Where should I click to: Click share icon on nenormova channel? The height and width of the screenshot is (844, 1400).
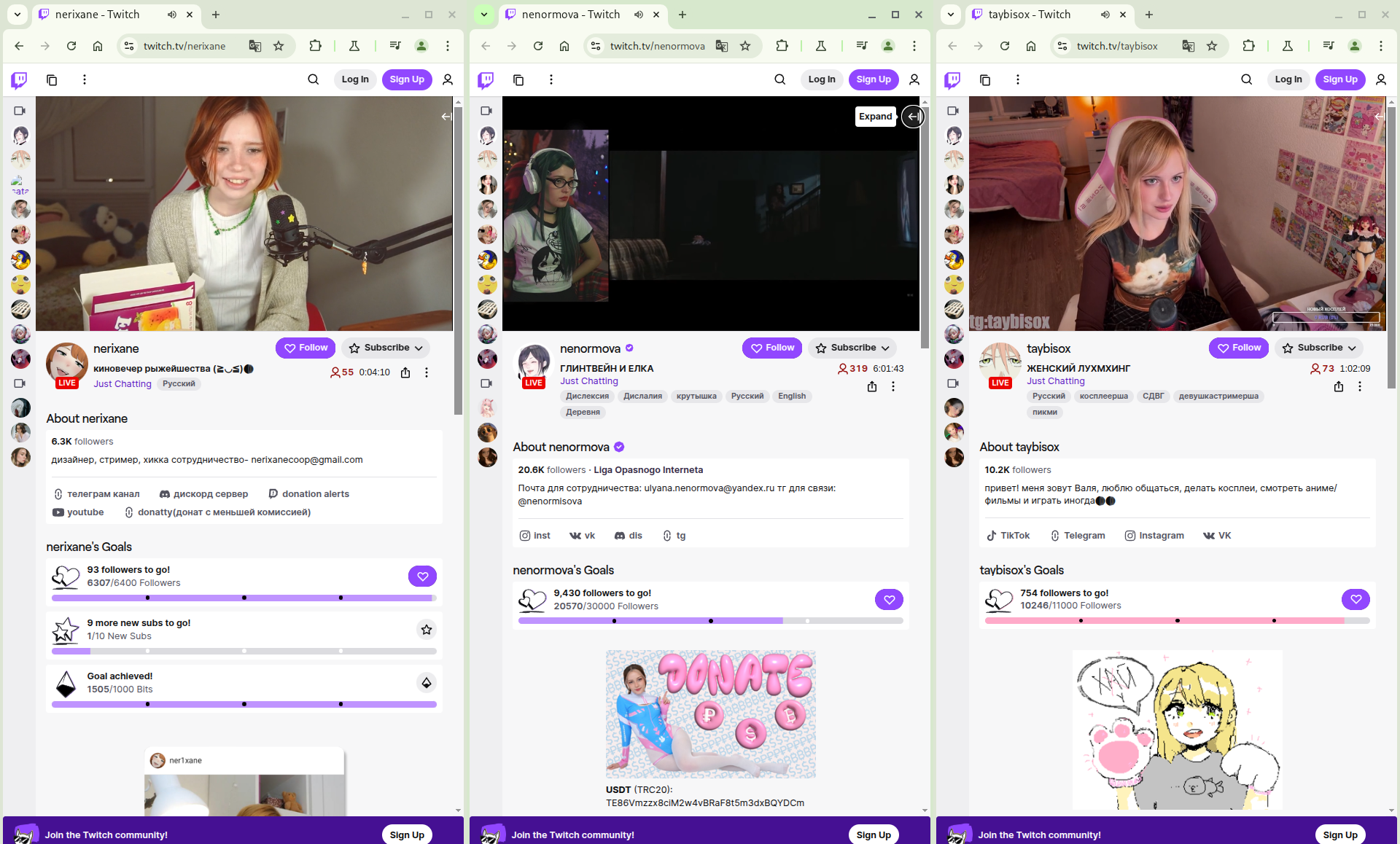(x=872, y=386)
